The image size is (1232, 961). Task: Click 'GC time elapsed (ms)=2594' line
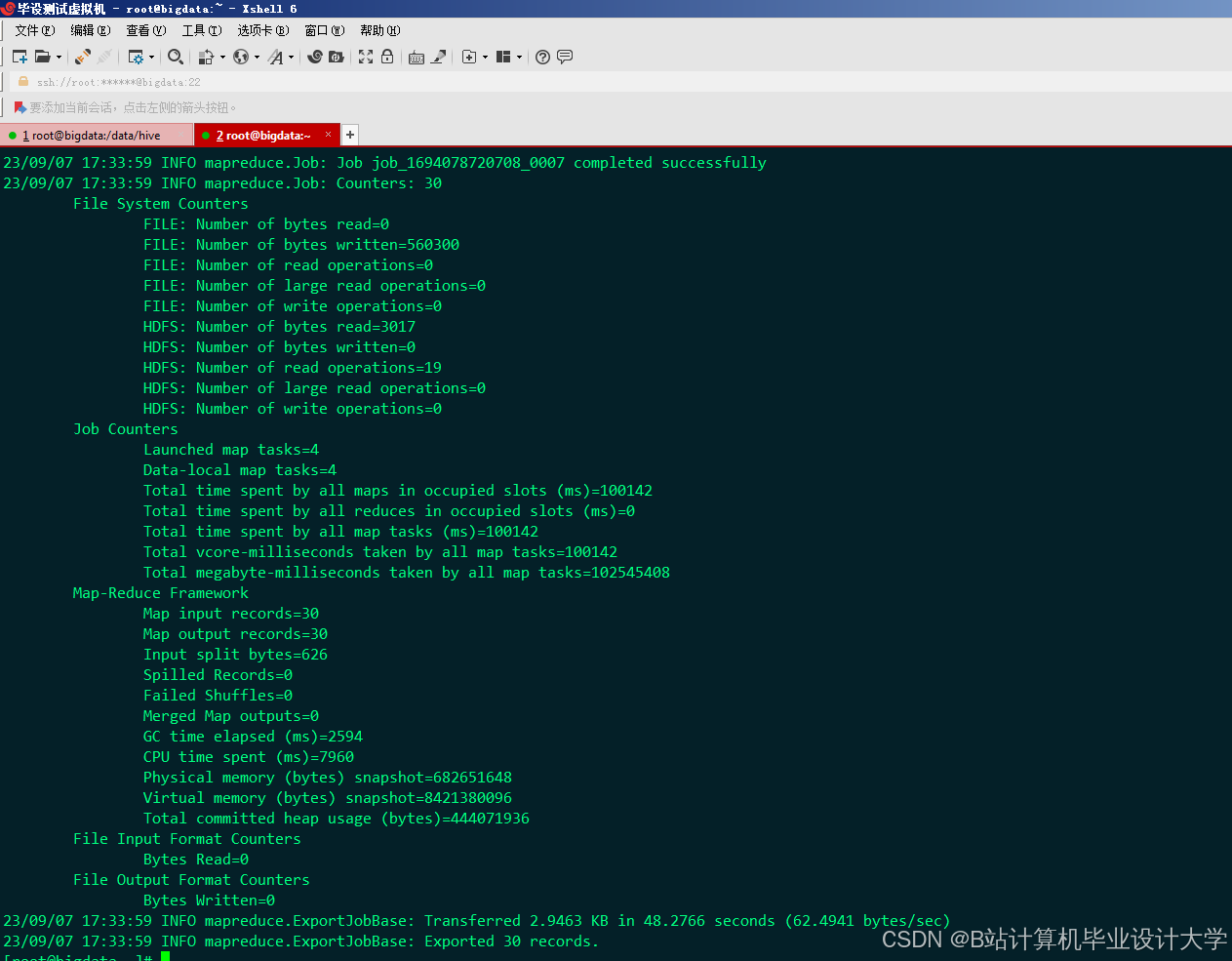[253, 737]
